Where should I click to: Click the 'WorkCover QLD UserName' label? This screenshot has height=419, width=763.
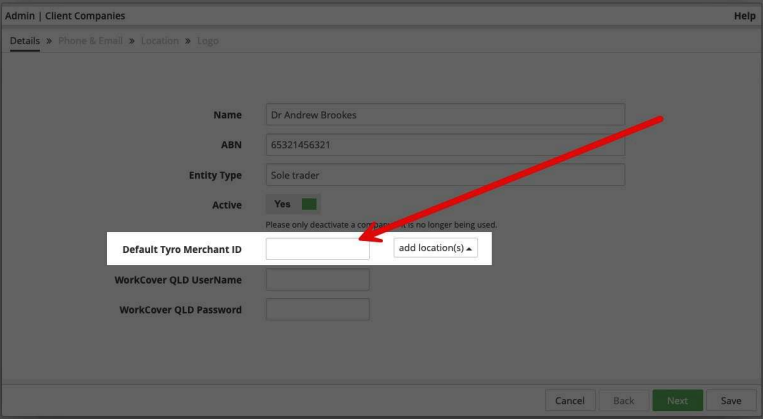(x=178, y=280)
